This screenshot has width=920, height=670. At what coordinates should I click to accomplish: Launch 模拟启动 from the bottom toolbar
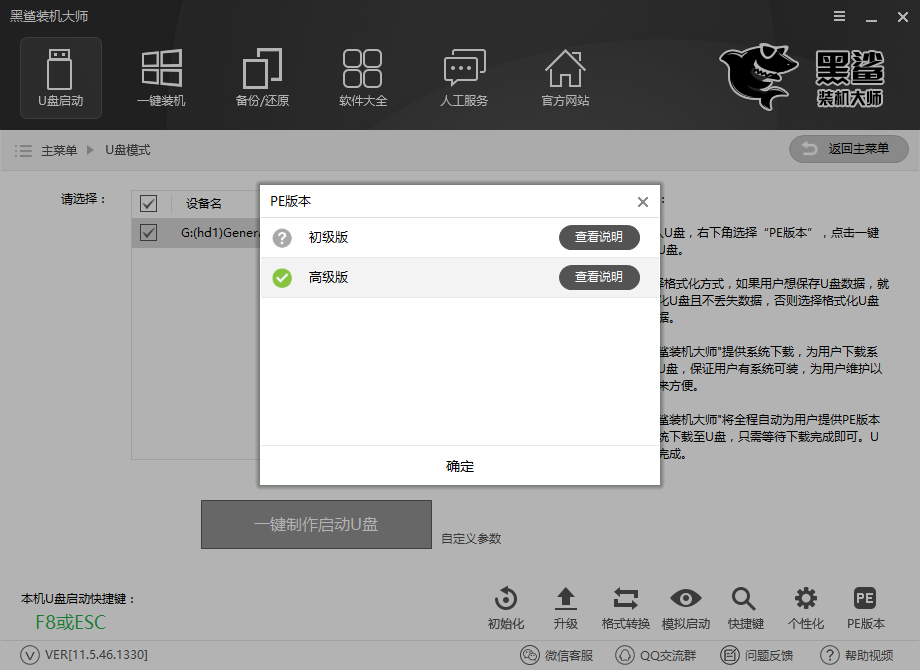(x=685, y=601)
